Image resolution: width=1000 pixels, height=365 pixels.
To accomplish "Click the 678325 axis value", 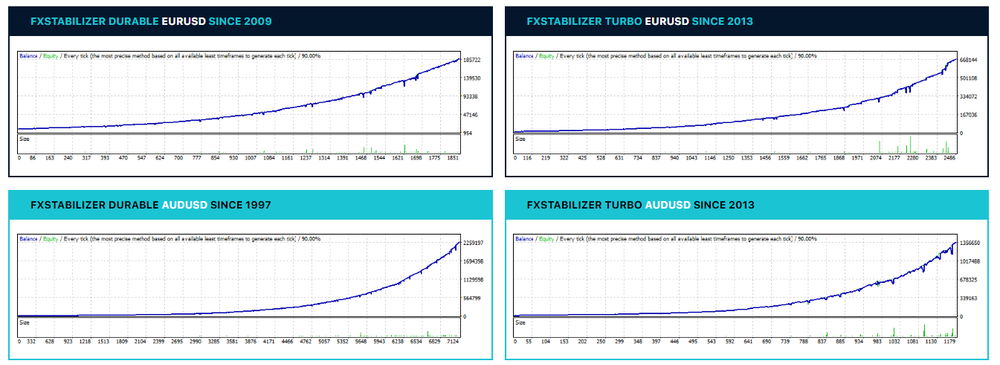I will (969, 279).
